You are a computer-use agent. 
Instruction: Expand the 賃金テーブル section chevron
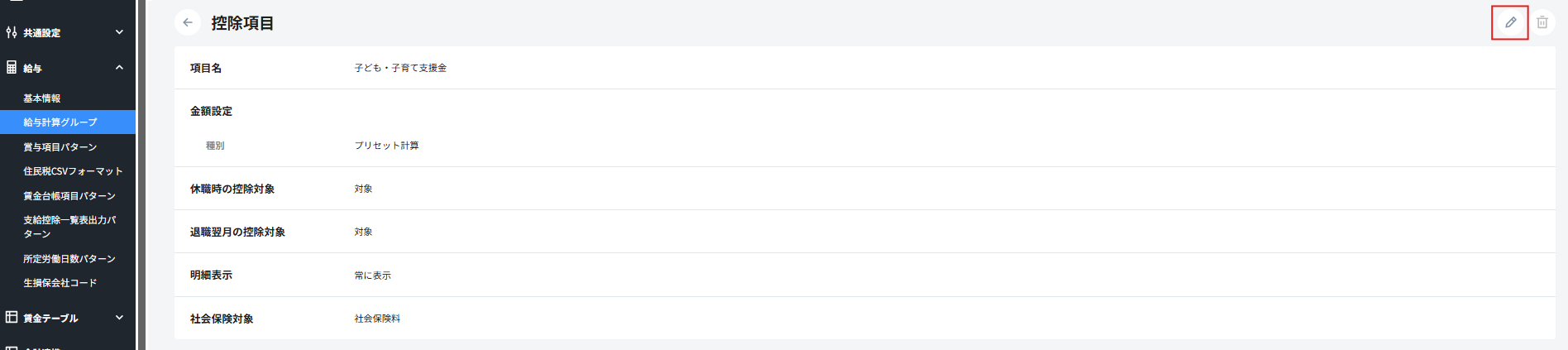(119, 317)
